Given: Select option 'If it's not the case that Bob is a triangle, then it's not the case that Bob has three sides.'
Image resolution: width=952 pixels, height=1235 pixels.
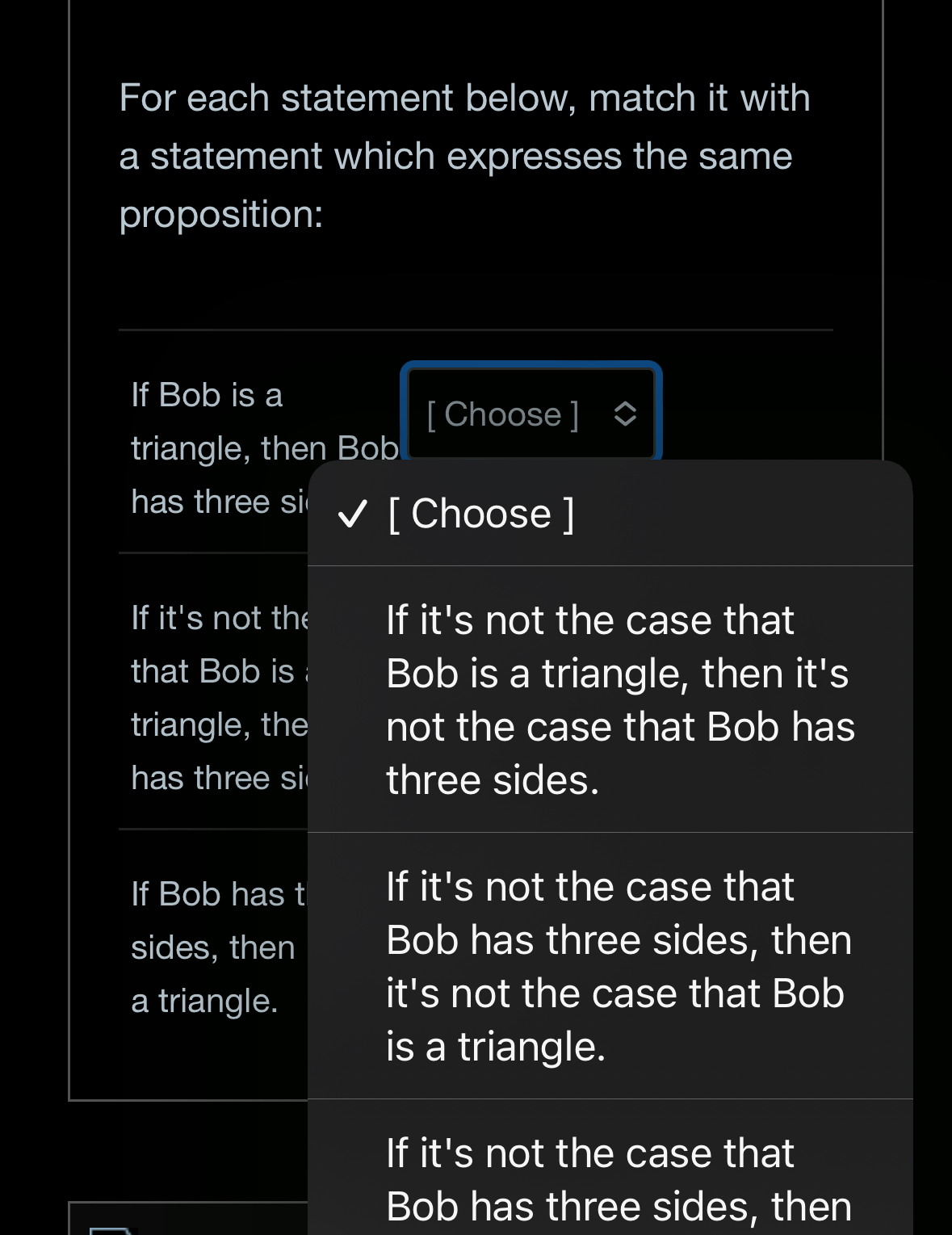Looking at the screenshot, I should point(619,699).
